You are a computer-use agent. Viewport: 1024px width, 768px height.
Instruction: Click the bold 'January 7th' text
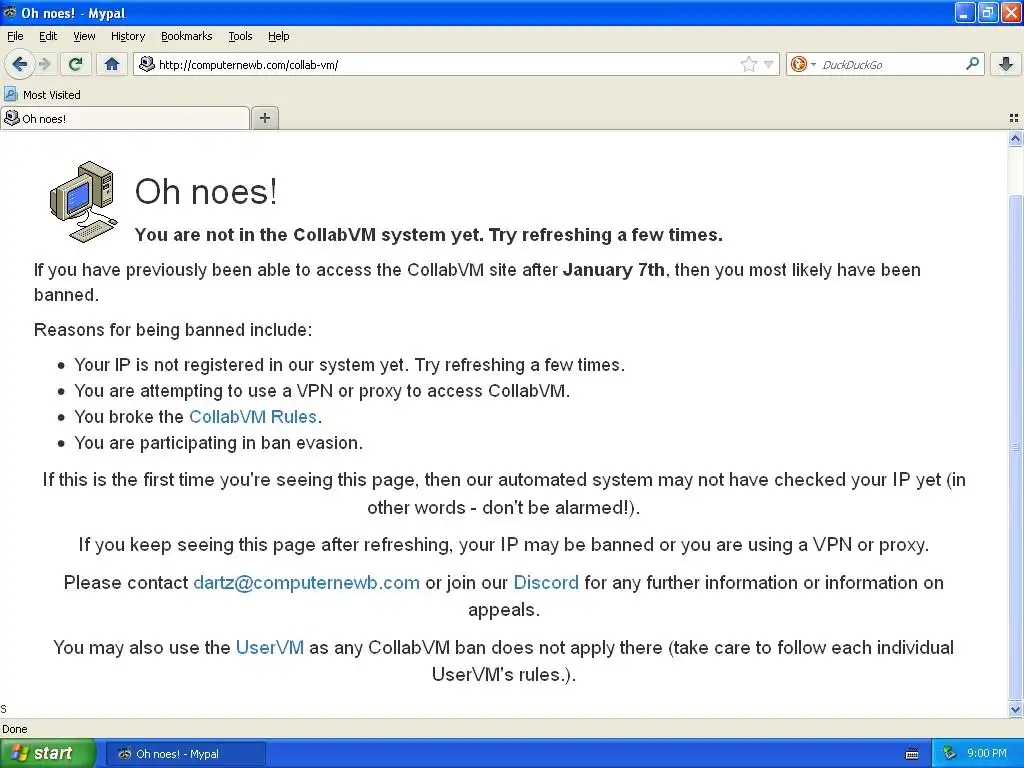tap(613, 270)
